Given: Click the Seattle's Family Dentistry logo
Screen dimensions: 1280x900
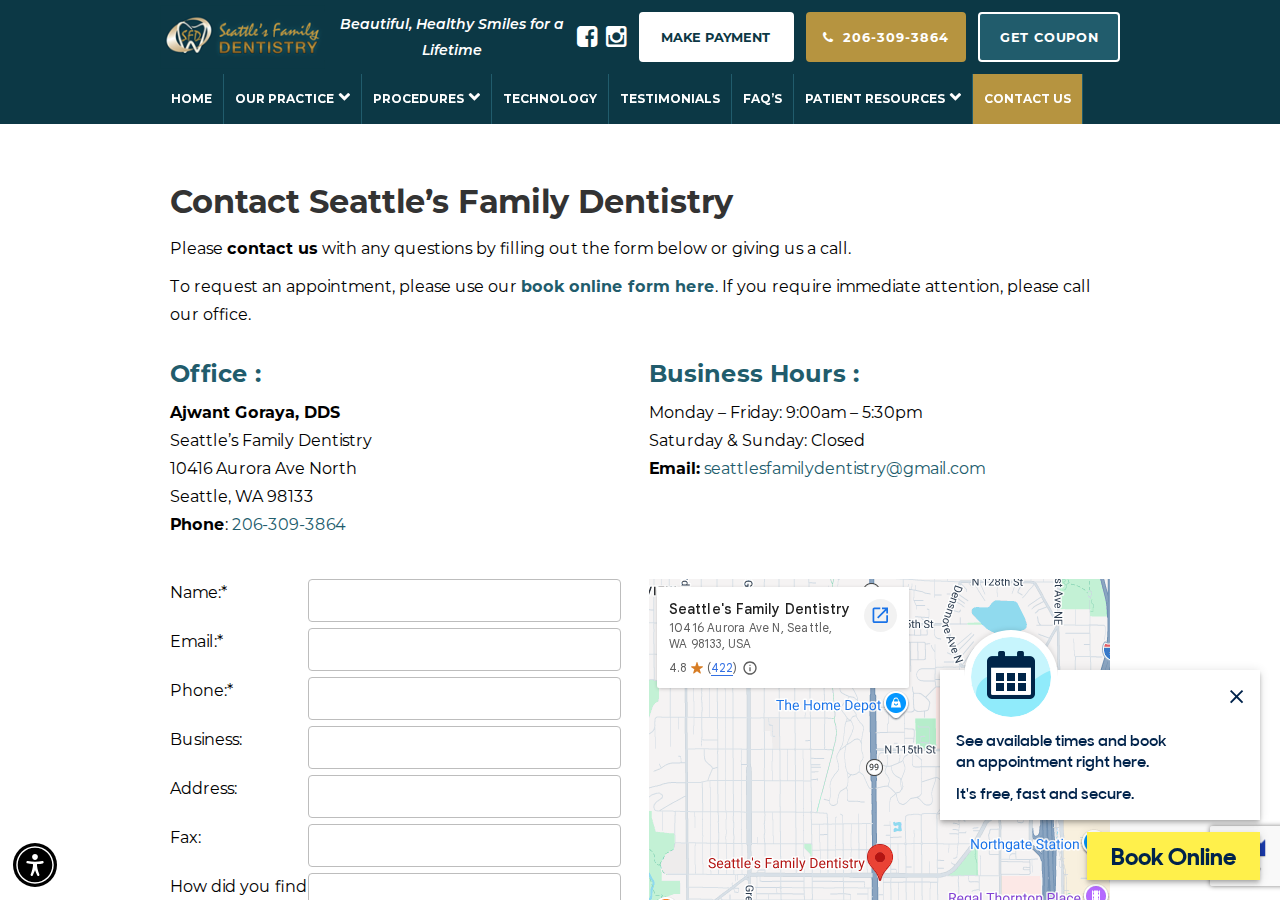Looking at the screenshot, I should (x=242, y=37).
